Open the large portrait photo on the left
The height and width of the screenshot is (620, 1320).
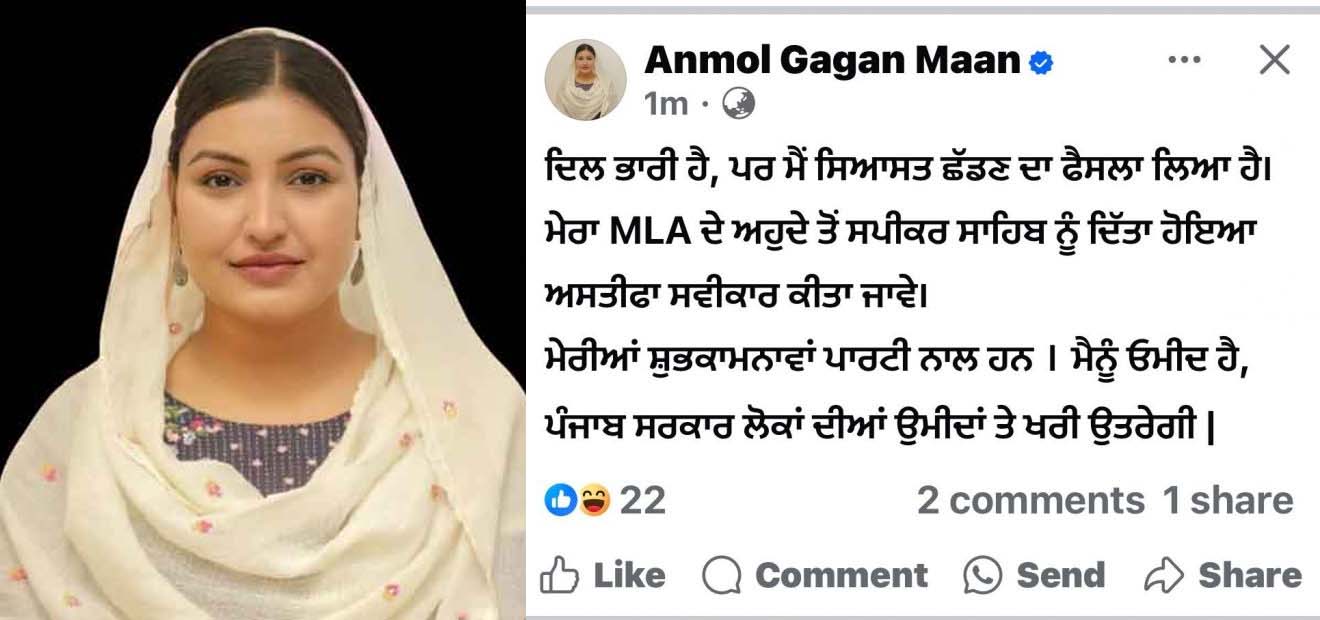click(x=262, y=310)
